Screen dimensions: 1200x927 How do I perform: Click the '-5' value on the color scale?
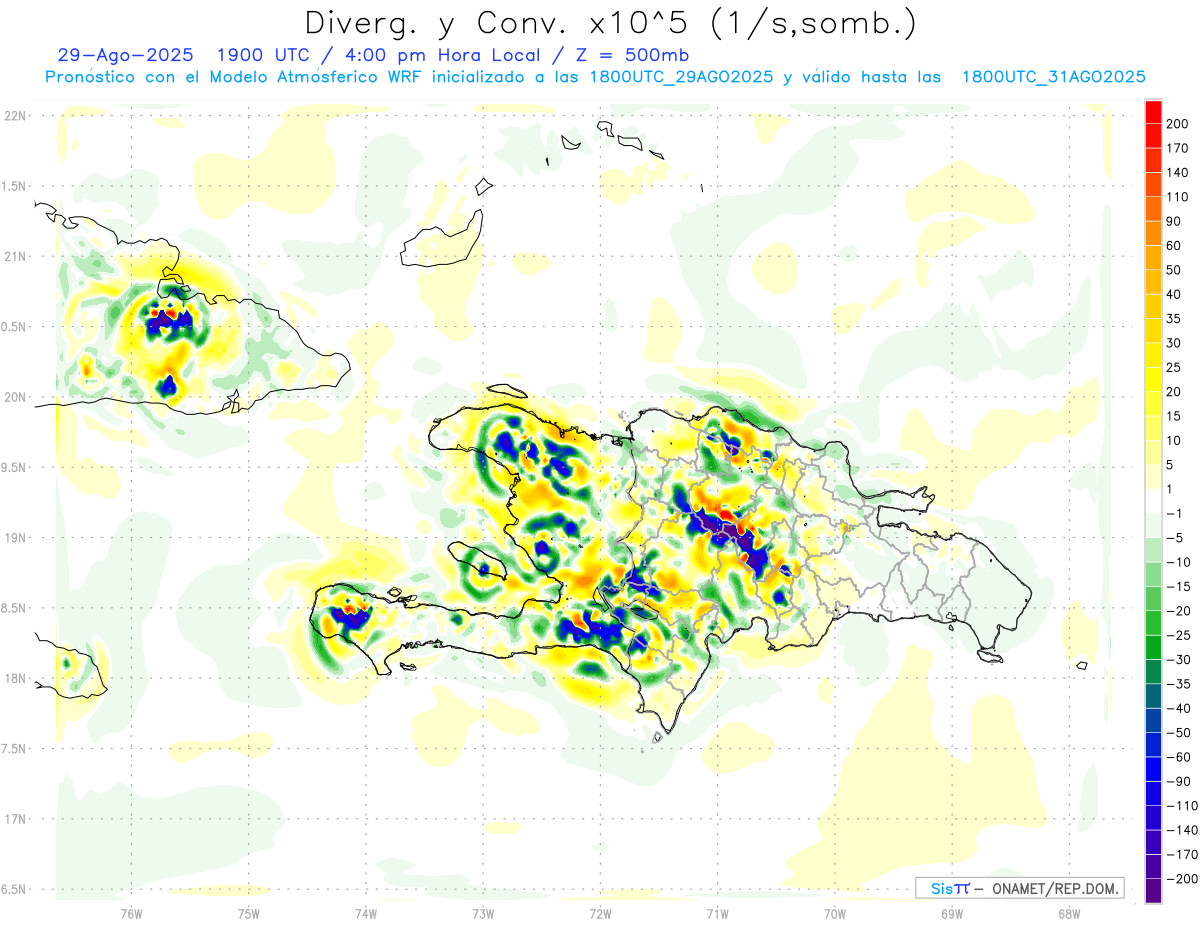(x=1174, y=538)
